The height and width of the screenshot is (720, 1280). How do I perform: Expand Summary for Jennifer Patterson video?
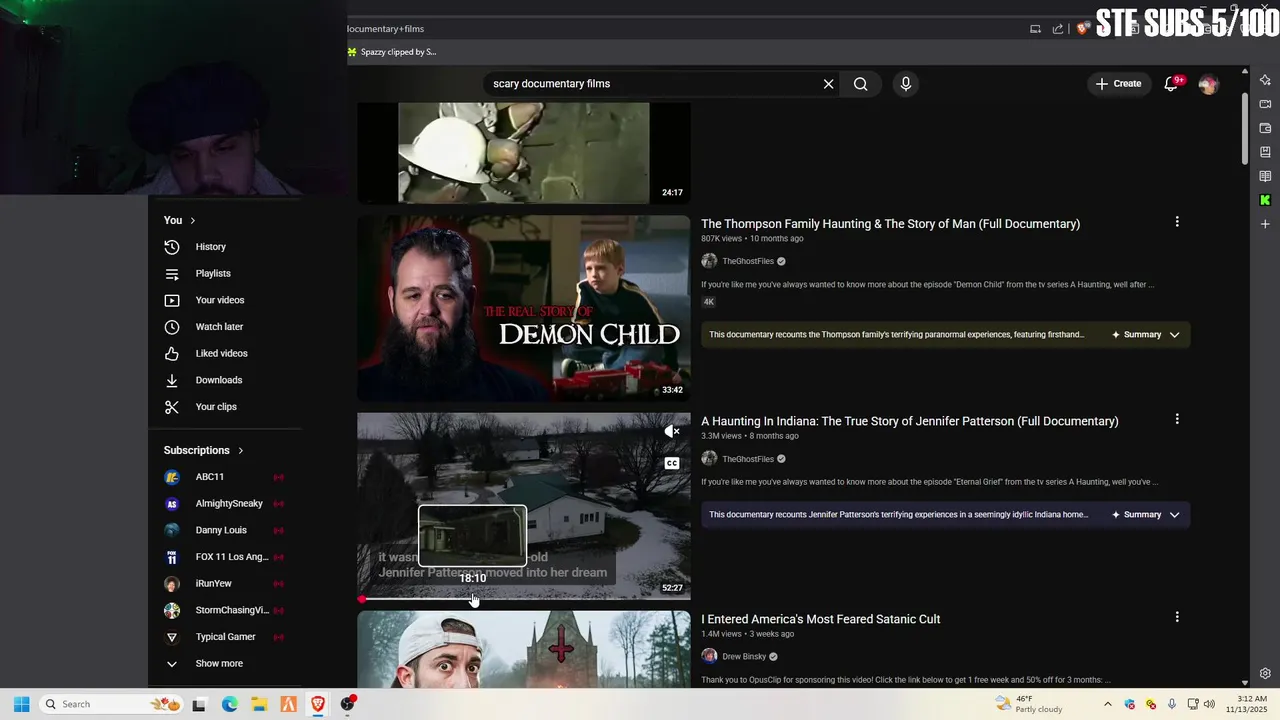click(1146, 515)
